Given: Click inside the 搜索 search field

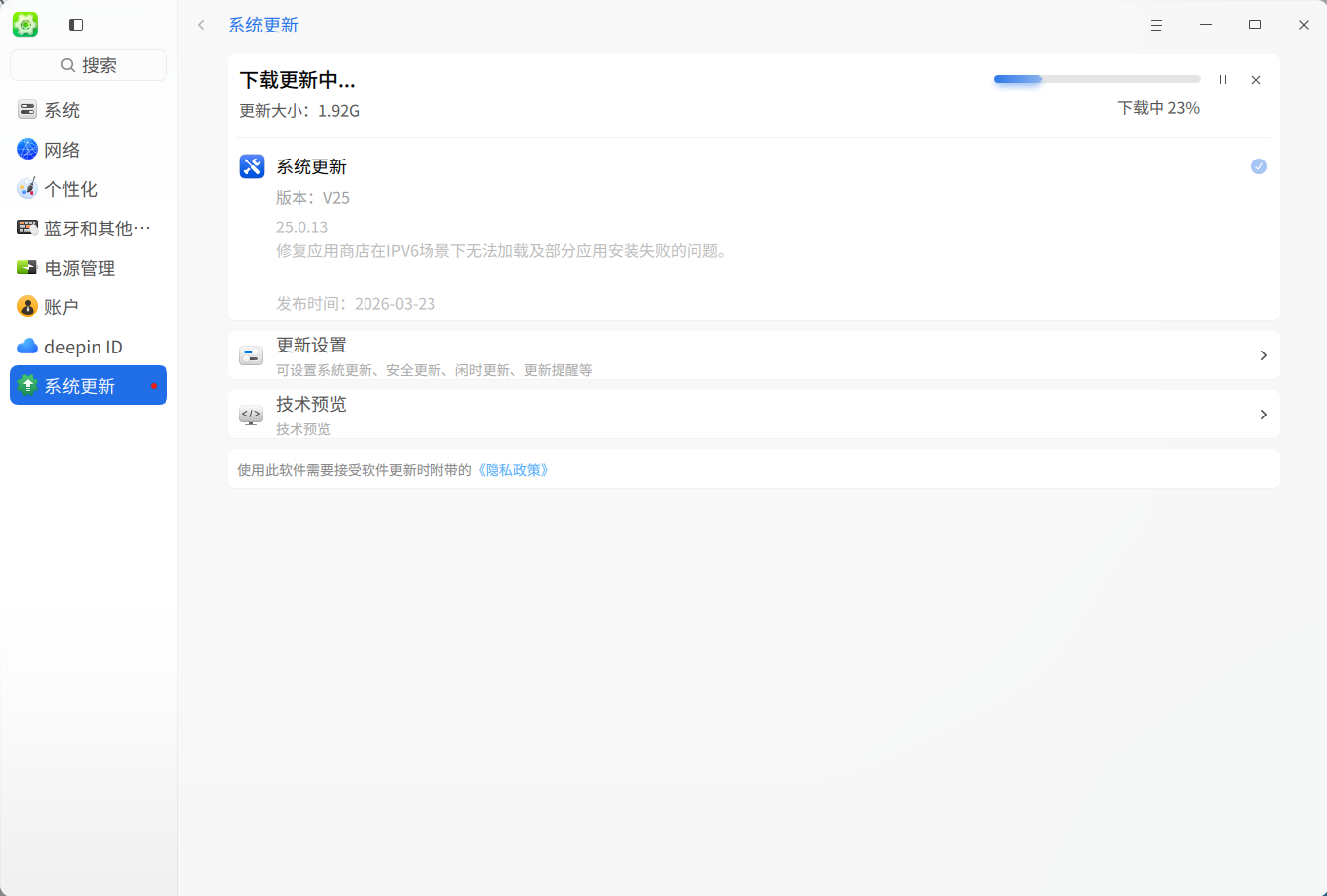Looking at the screenshot, I should (88, 64).
